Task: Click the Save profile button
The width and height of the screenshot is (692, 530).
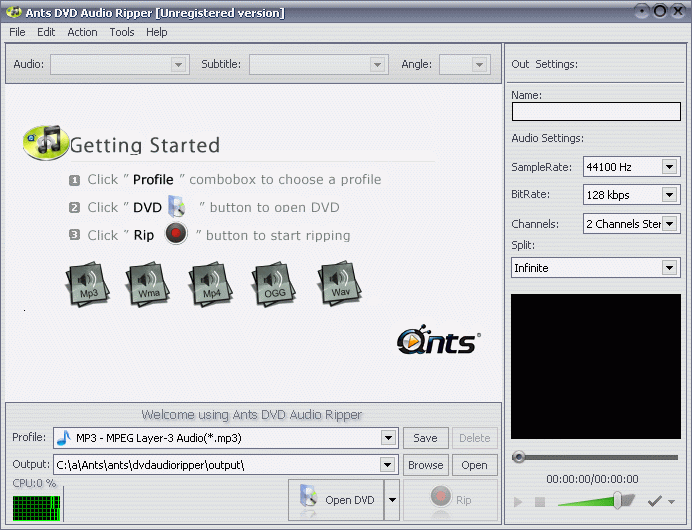Action: 425,438
